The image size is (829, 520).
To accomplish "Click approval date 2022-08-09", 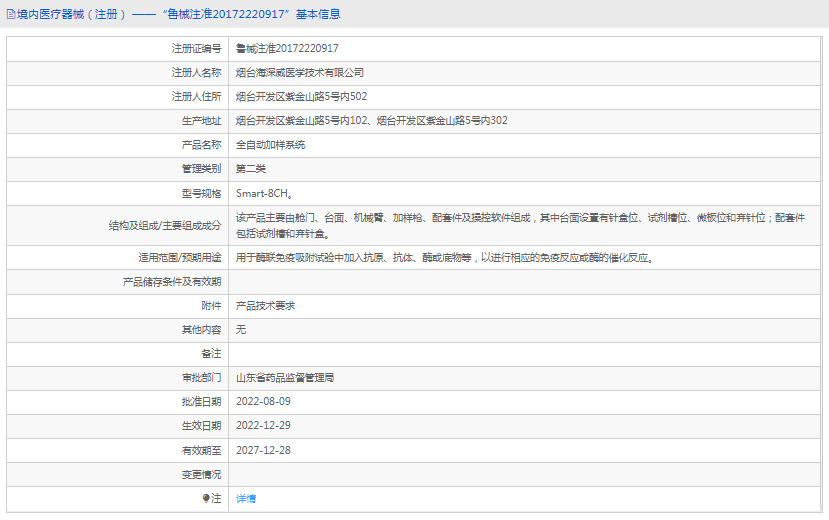I will point(263,402).
